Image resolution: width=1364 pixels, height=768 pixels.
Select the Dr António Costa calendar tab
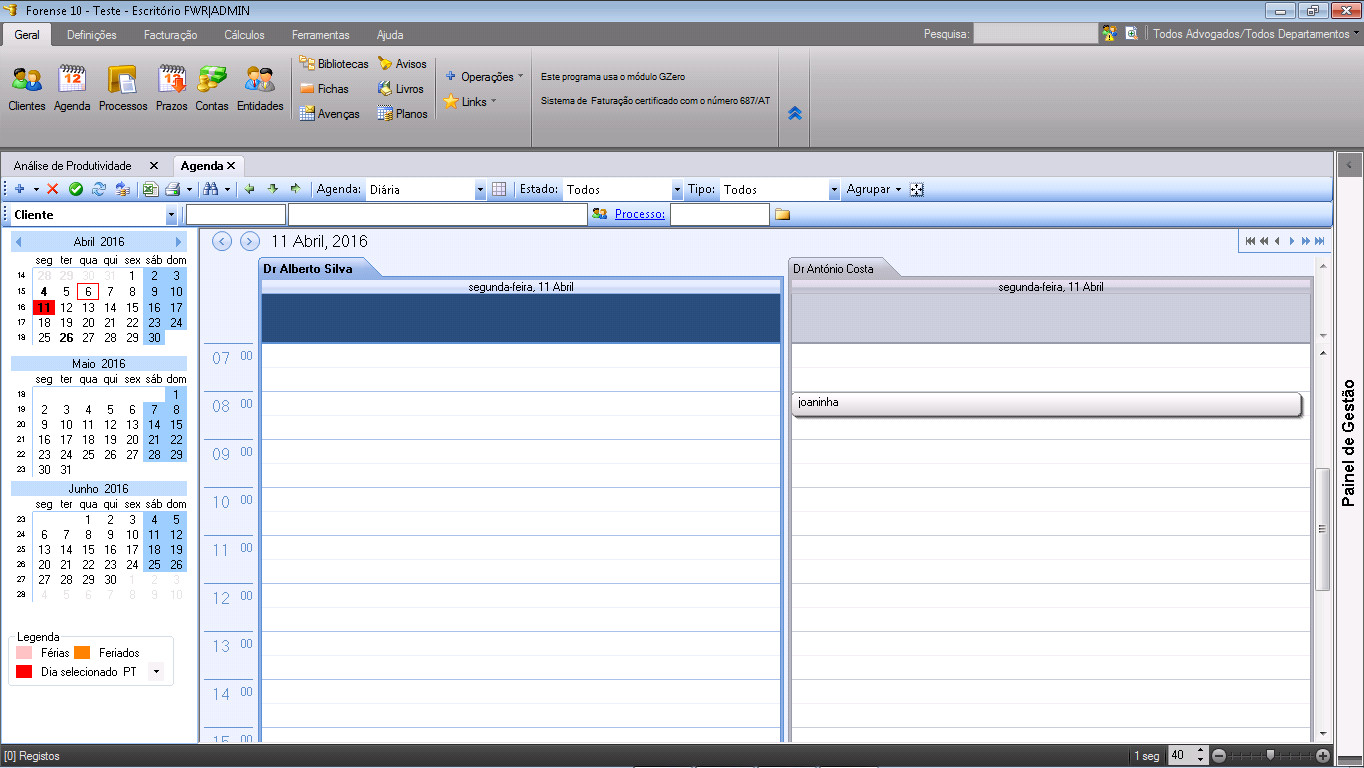click(x=833, y=268)
